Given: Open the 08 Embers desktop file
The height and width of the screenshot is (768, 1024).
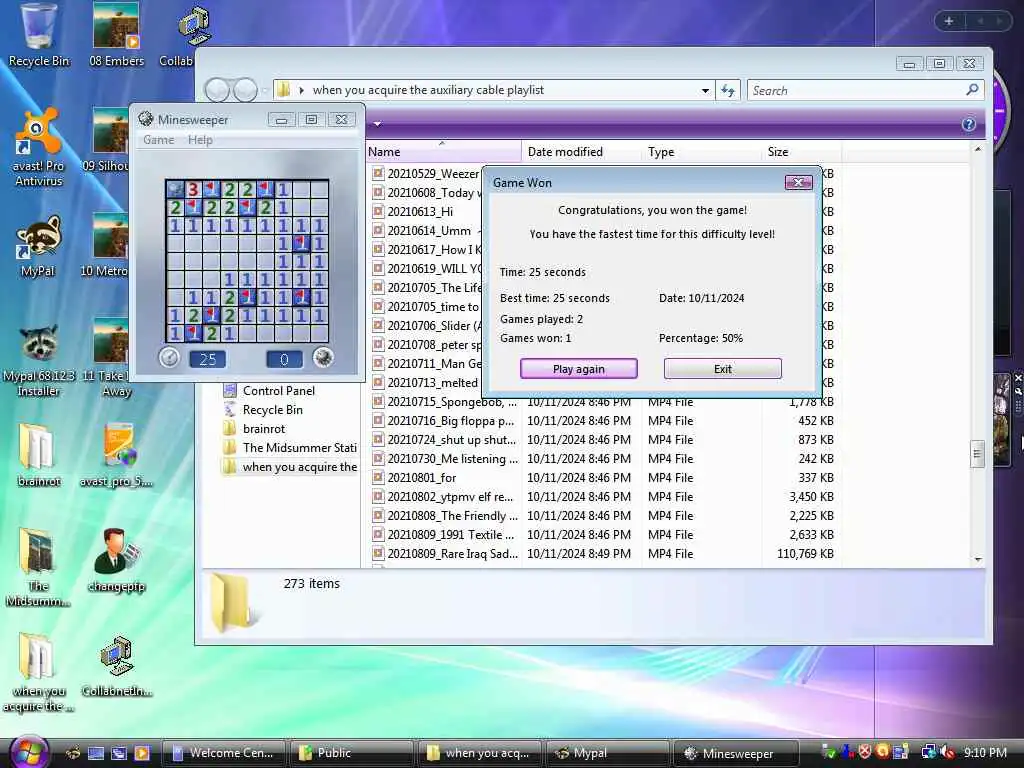Looking at the screenshot, I should [x=116, y=36].
